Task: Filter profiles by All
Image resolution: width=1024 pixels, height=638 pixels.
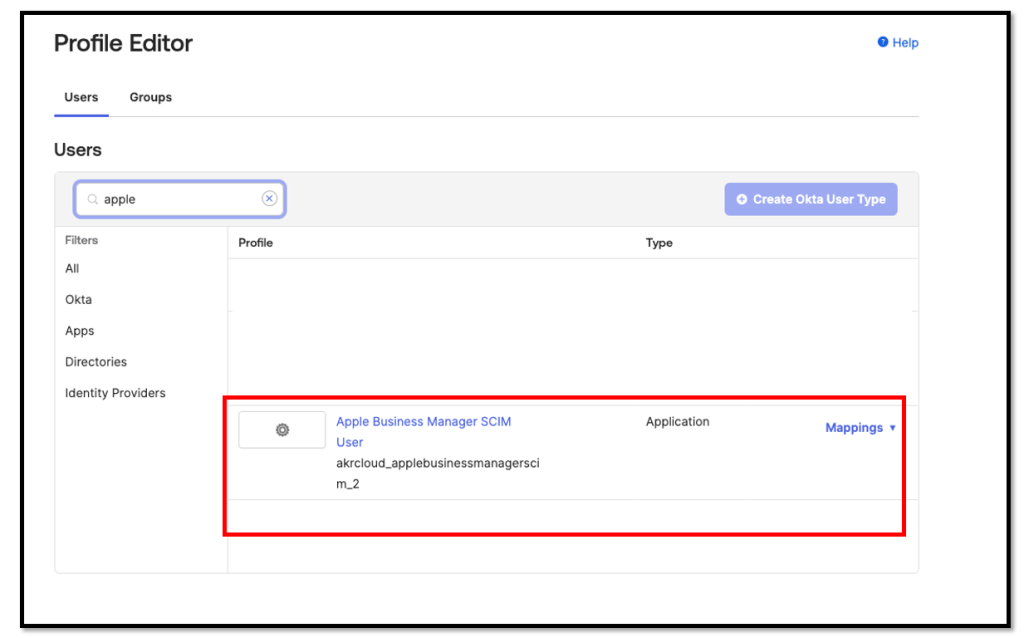Action: coord(72,269)
